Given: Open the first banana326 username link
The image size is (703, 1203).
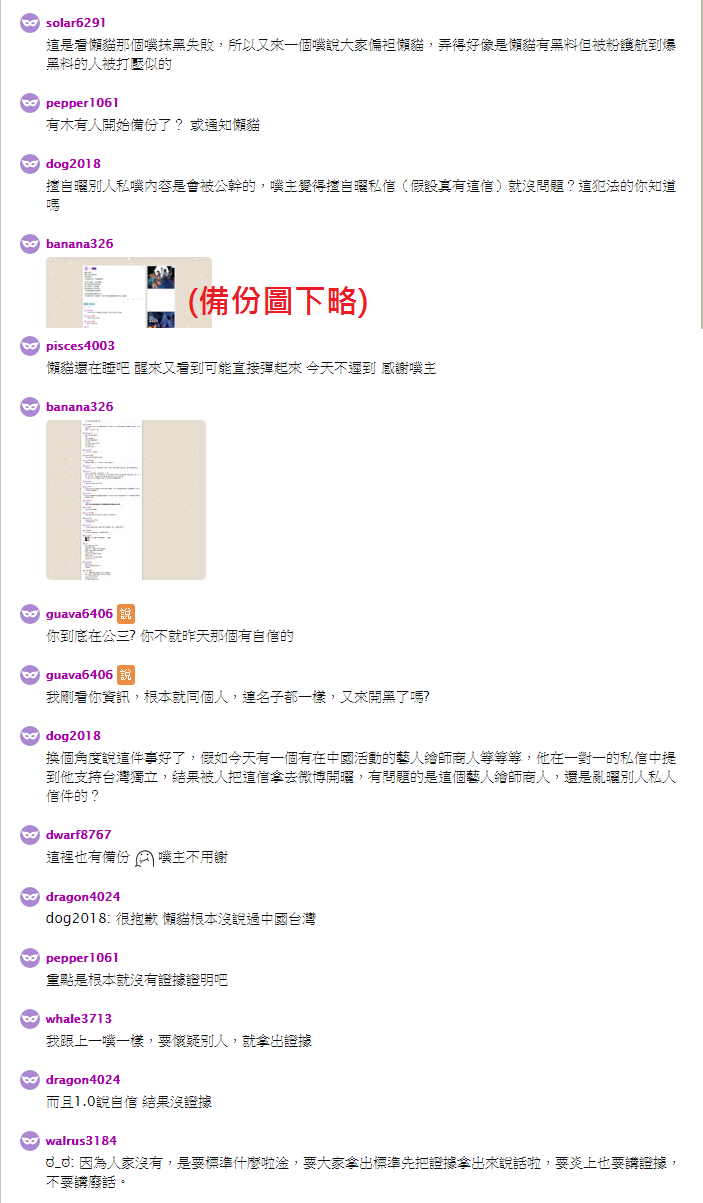Looking at the screenshot, I should [80, 244].
